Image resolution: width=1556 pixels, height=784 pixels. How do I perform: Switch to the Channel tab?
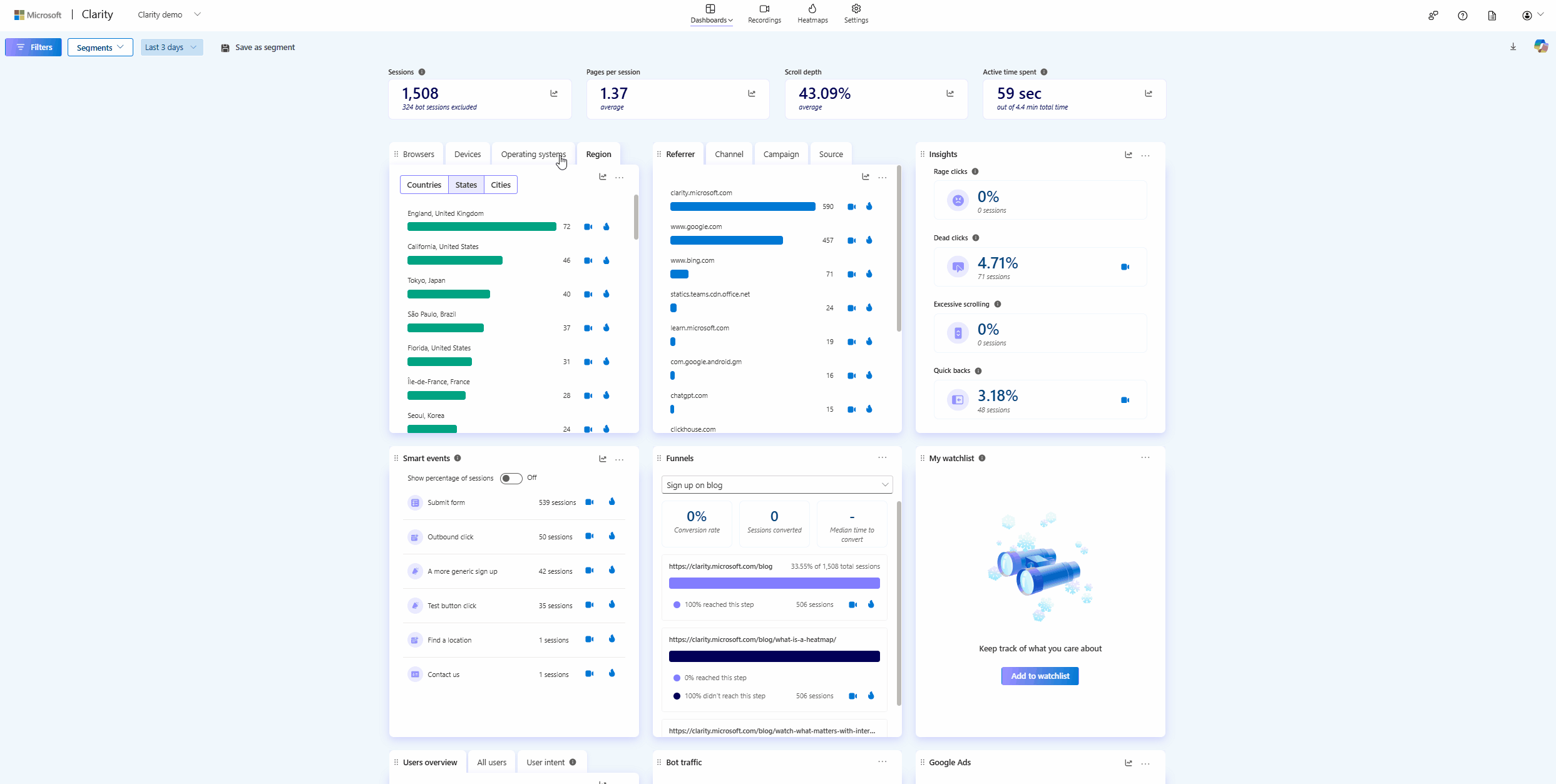point(729,154)
